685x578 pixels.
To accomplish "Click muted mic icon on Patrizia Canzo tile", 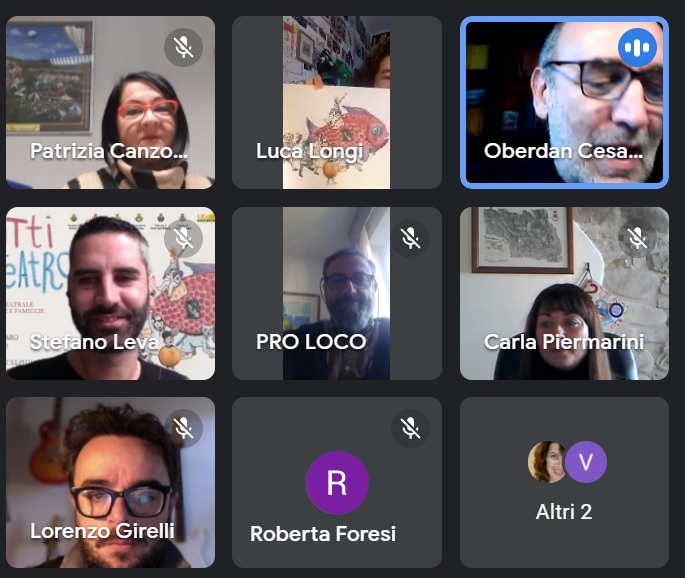I will [183, 47].
